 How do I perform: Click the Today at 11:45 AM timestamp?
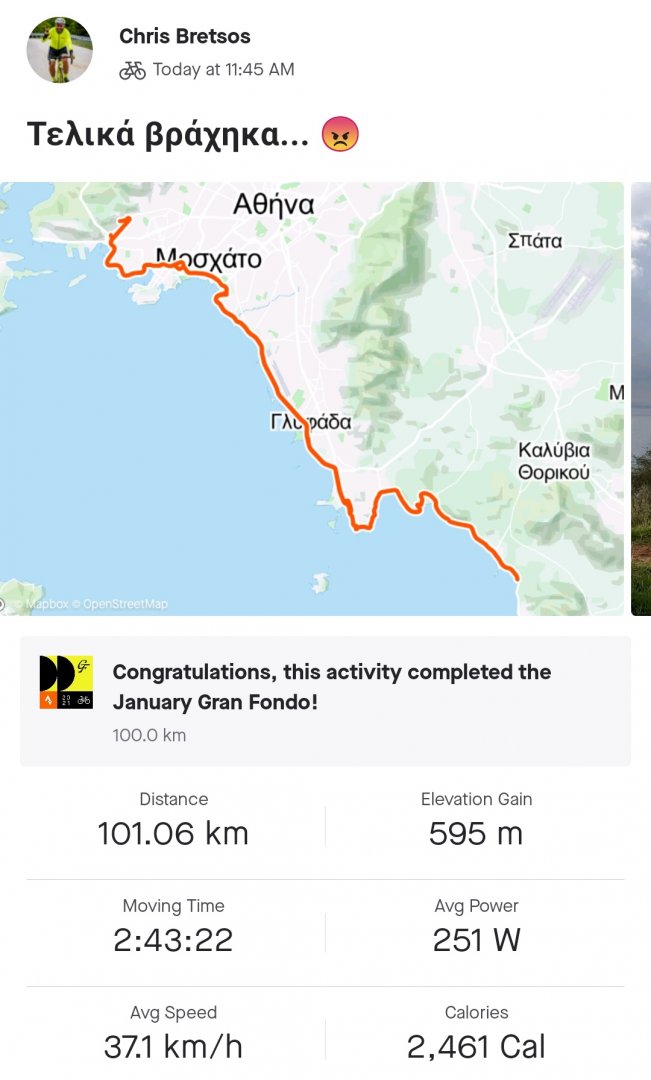click(x=223, y=70)
